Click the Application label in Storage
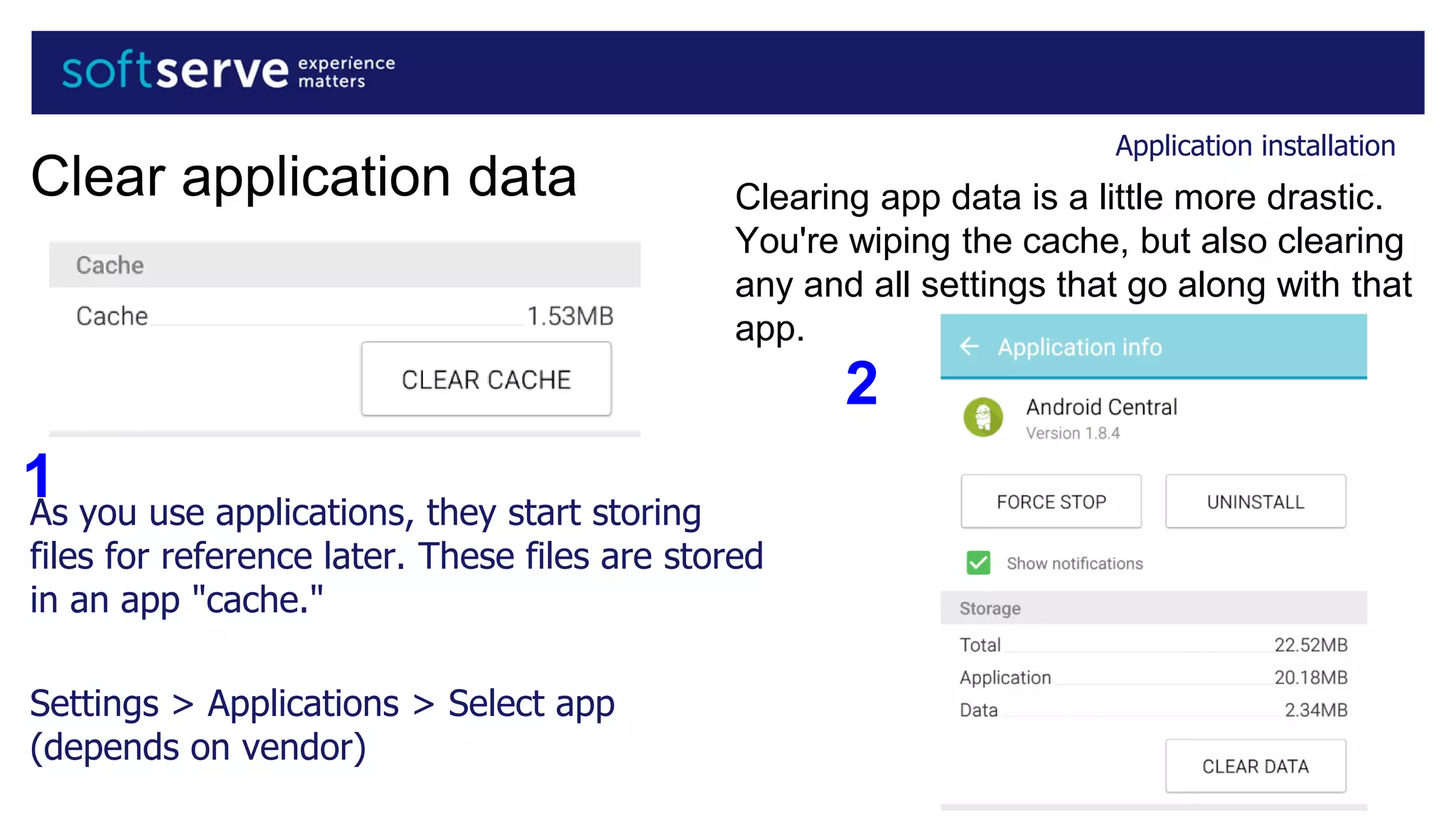Image resolution: width=1456 pixels, height=819 pixels. coord(1005,678)
